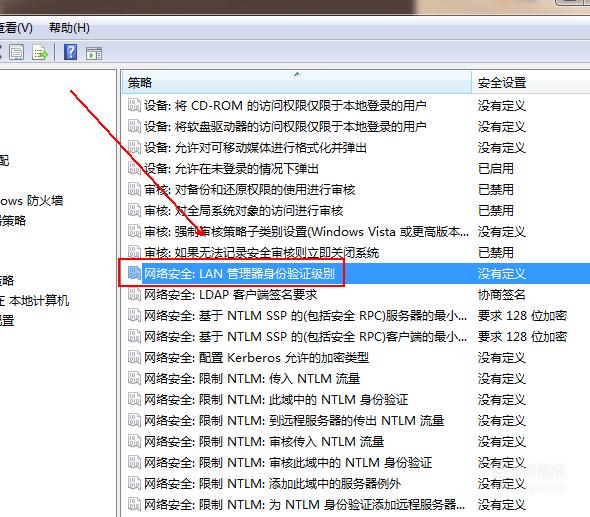Select NTLM SSP 客户端的最小 policy row
The height and width of the screenshot is (517, 590).
[306, 337]
